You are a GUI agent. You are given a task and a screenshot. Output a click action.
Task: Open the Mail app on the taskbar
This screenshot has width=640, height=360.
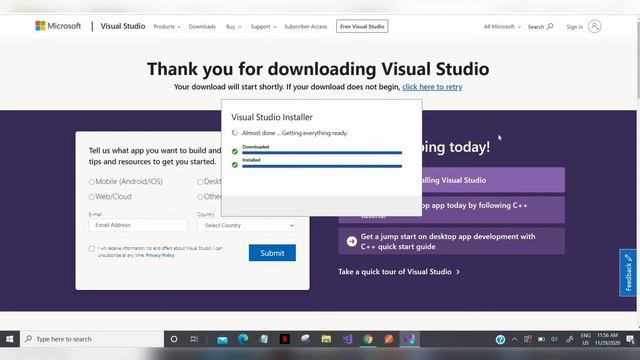pyautogui.click(x=222, y=339)
